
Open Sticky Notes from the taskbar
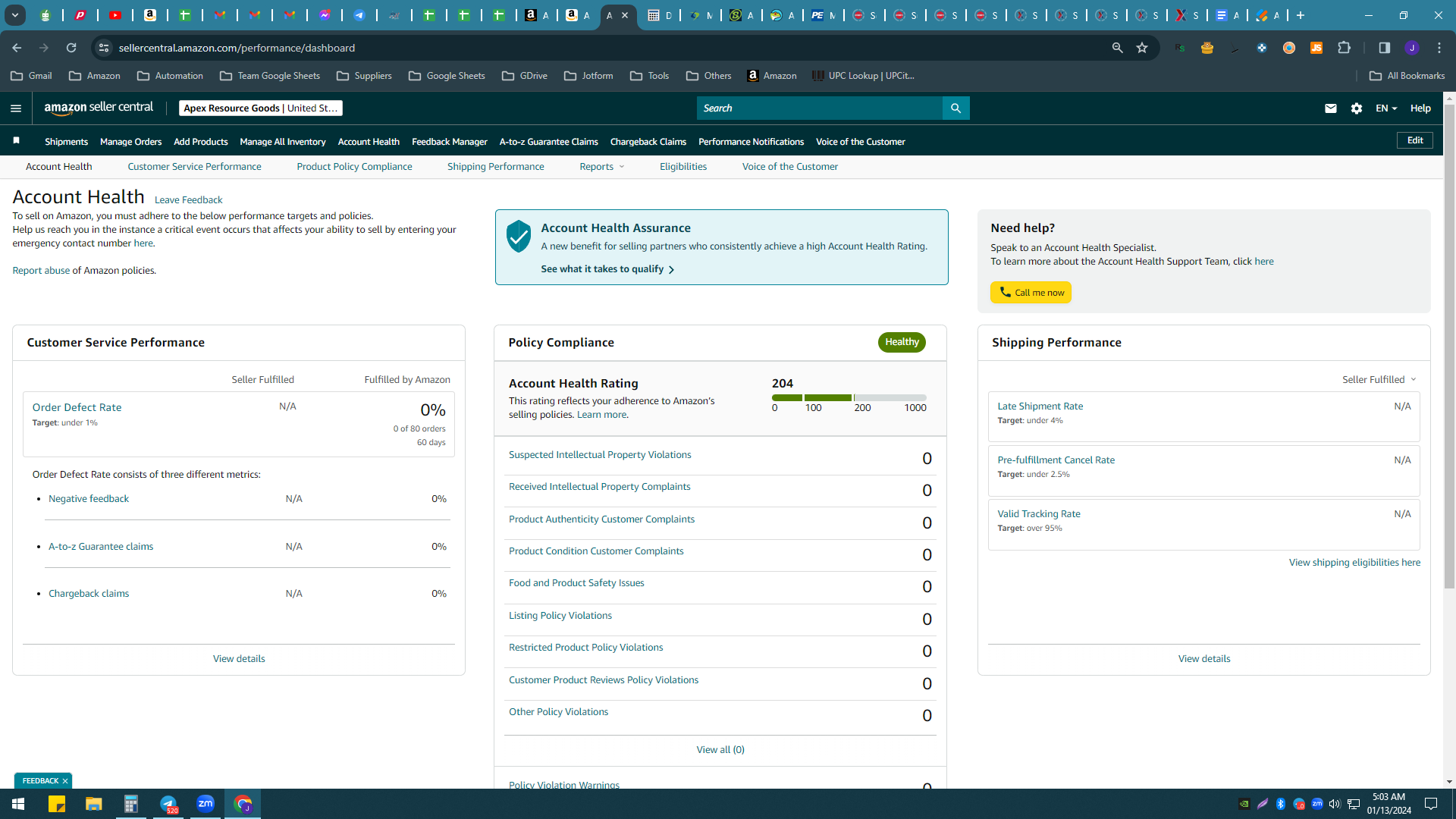[57, 804]
